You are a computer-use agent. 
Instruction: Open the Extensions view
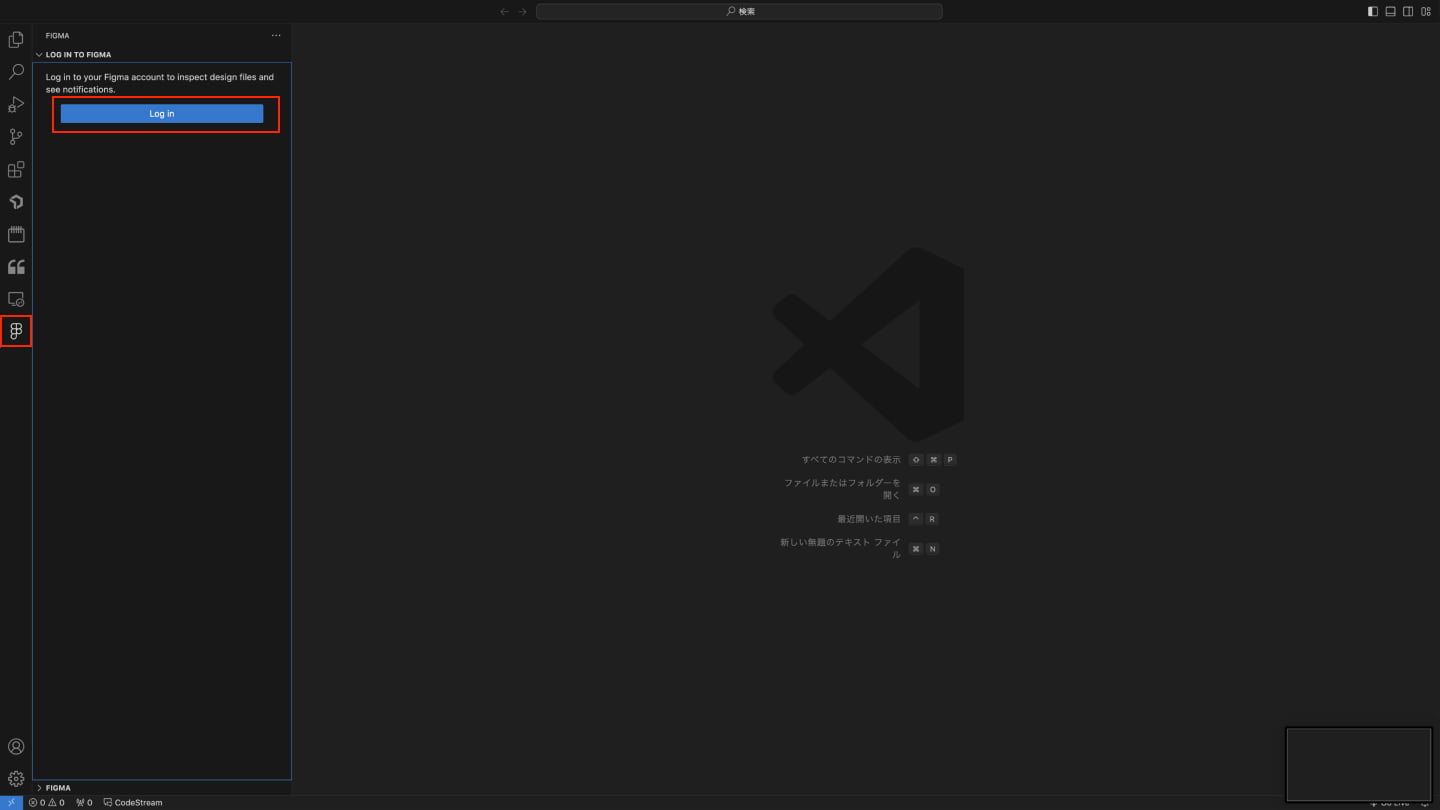(x=16, y=170)
